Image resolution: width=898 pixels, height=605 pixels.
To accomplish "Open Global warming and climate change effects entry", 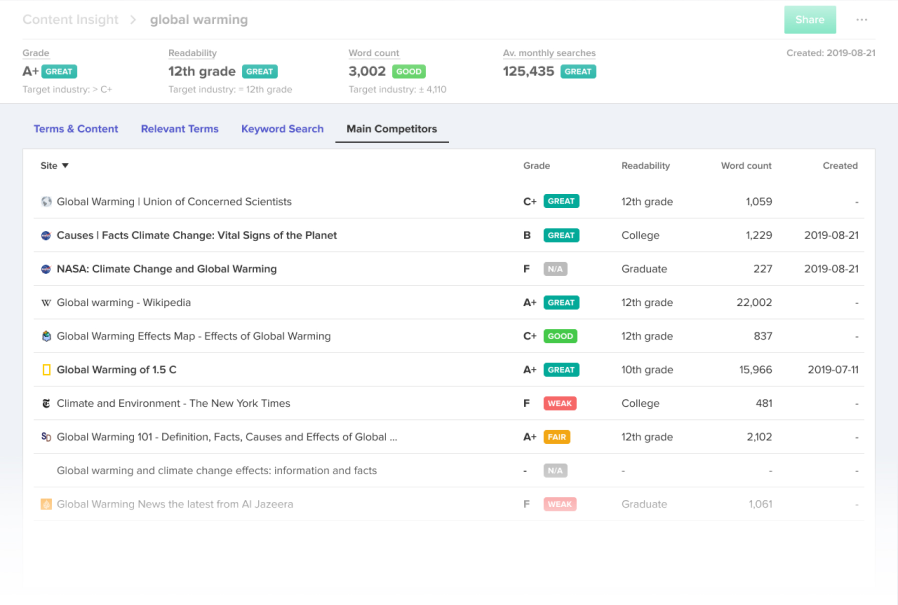I will [x=216, y=470].
